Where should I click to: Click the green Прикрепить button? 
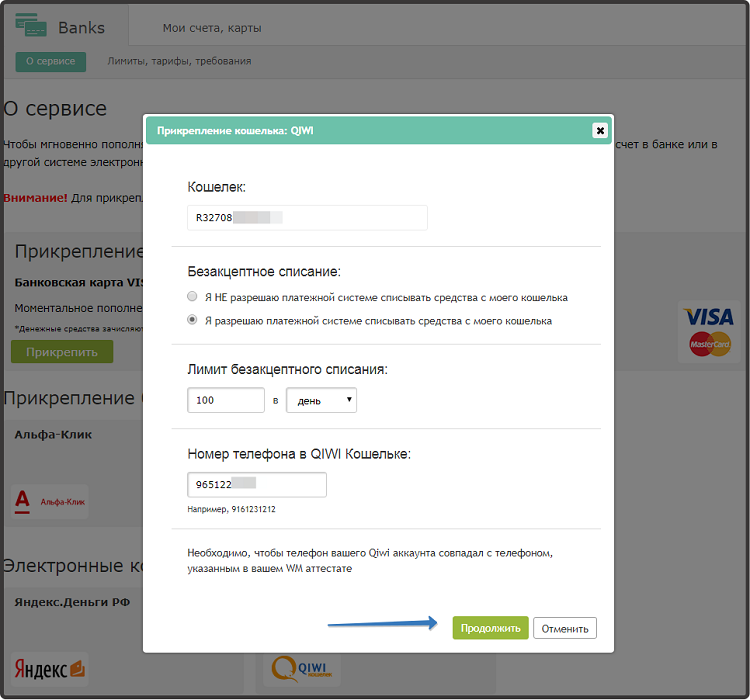[62, 352]
